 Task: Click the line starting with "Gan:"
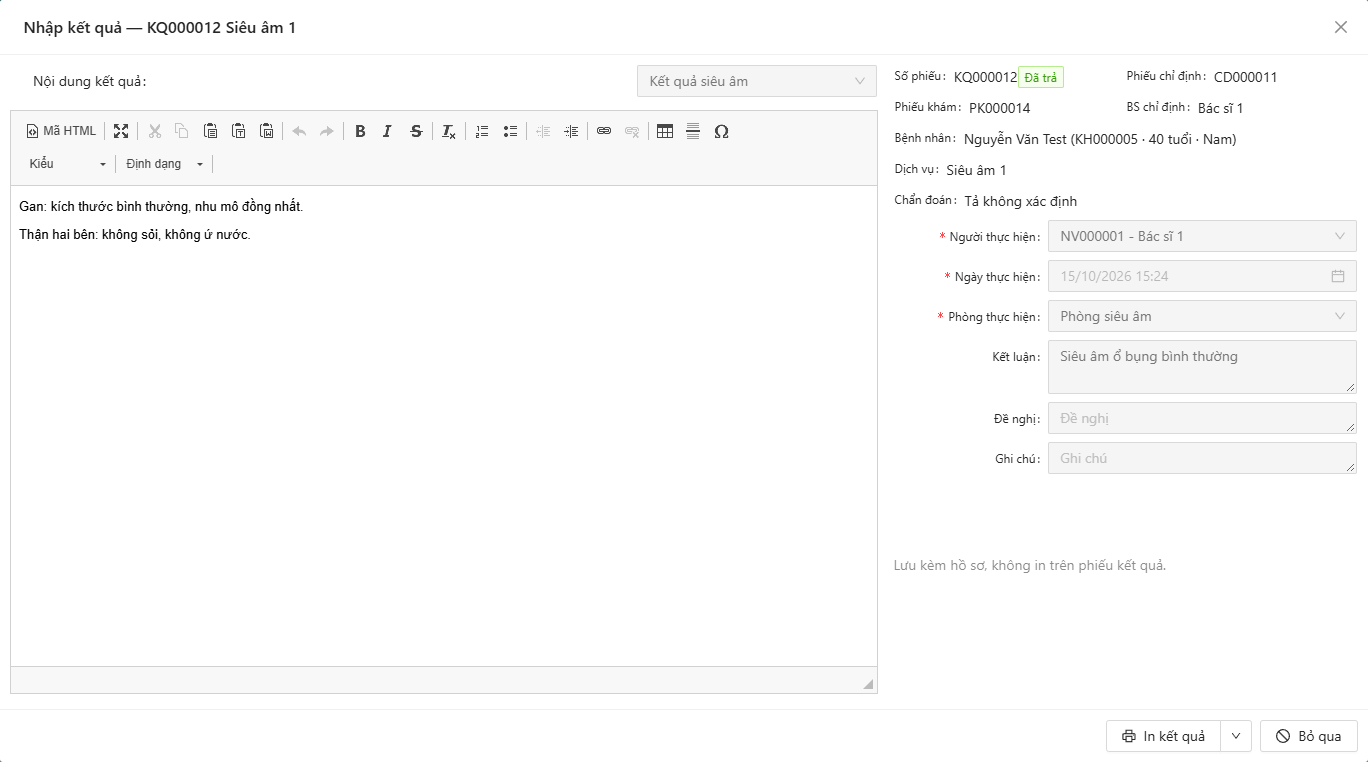tap(161, 207)
